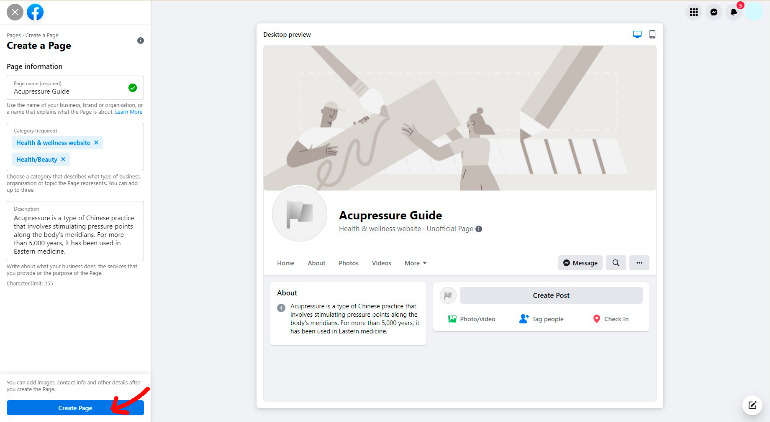Click the About section info icon
Screen dimensions: 770x422
(x=281, y=308)
